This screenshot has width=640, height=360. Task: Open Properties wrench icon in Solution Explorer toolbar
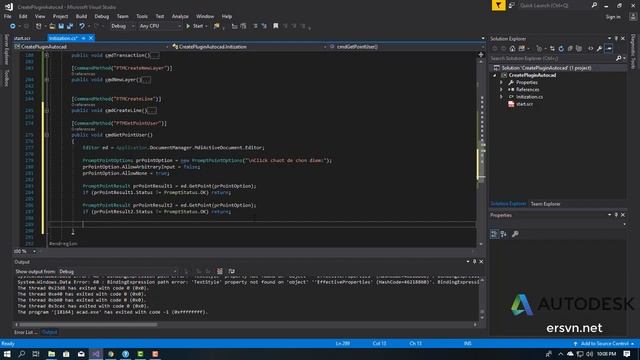pyautogui.click(x=599, y=49)
